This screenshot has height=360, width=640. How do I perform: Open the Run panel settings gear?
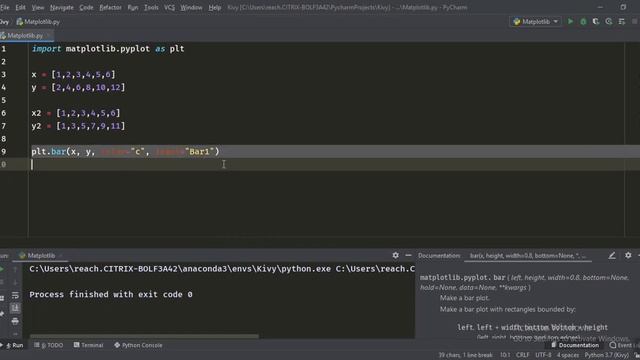[x=396, y=256]
